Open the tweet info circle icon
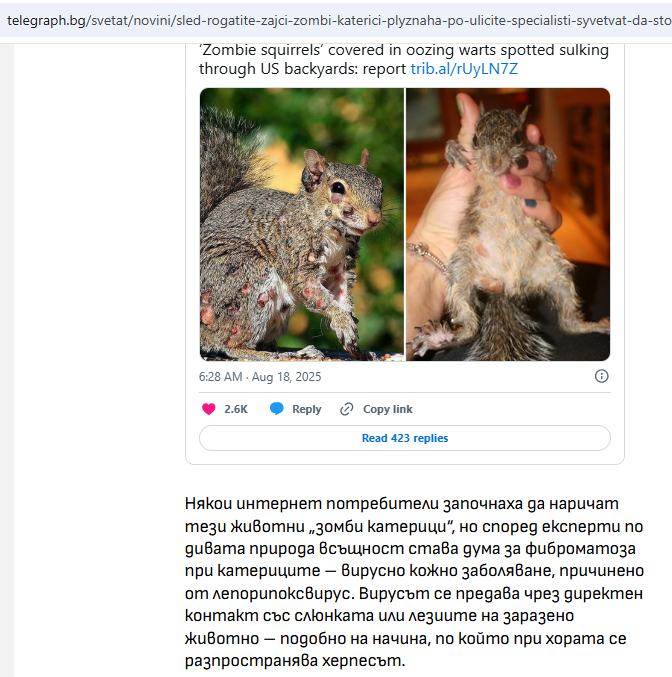 (x=602, y=376)
